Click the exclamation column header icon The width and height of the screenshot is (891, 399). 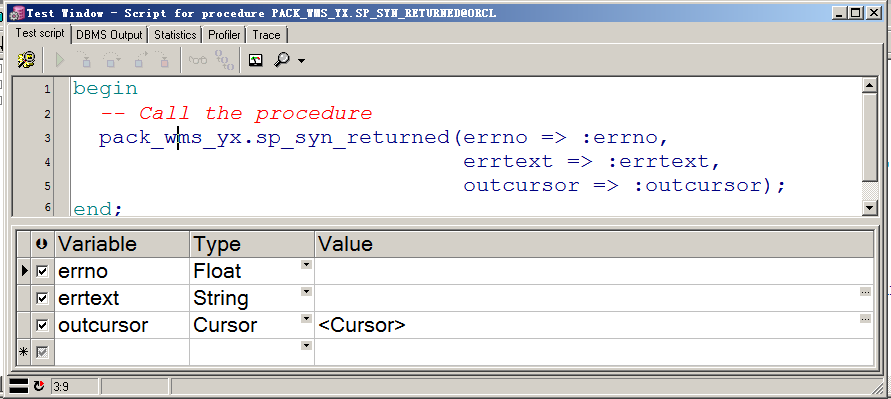click(43, 244)
